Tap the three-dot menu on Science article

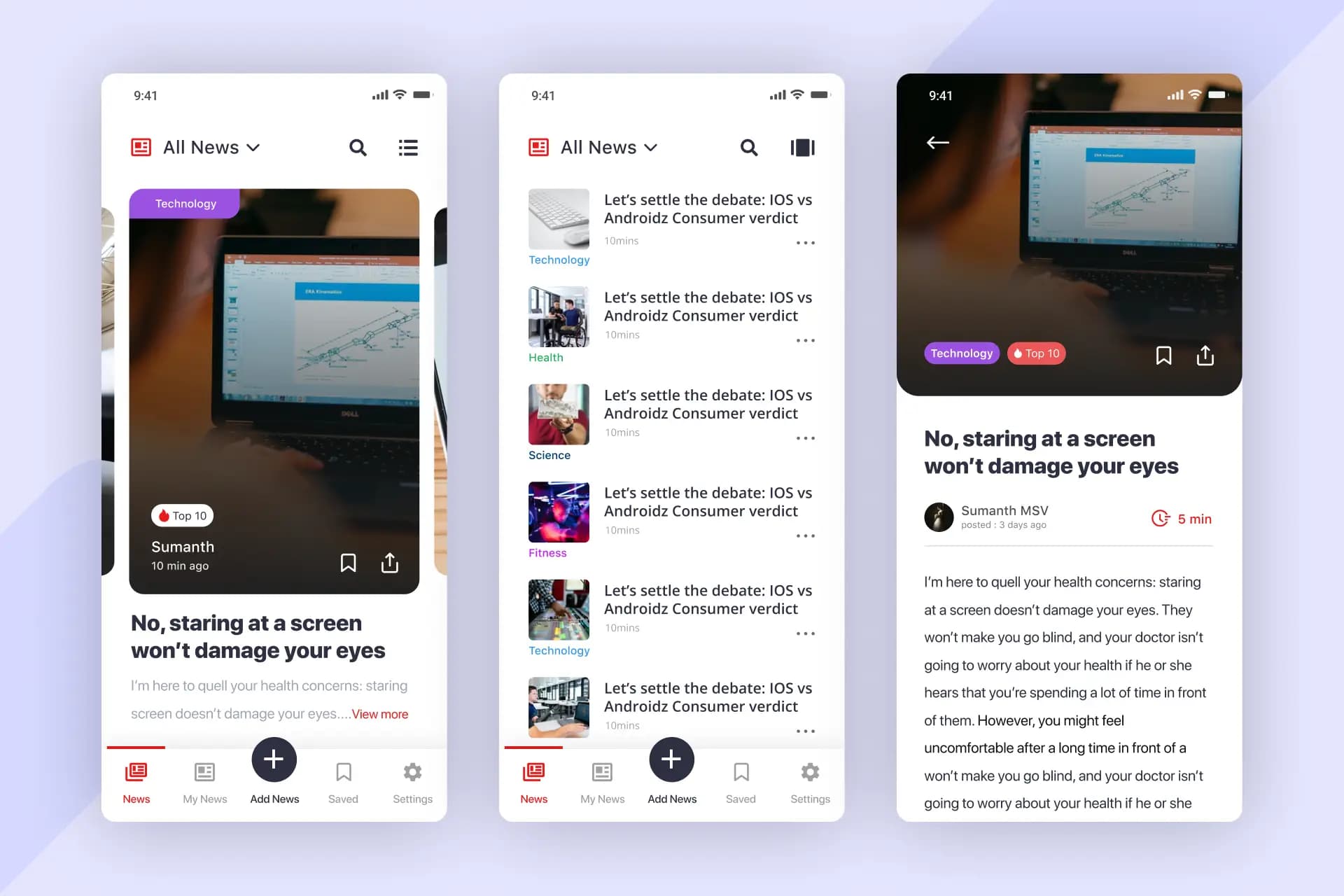[x=805, y=435]
